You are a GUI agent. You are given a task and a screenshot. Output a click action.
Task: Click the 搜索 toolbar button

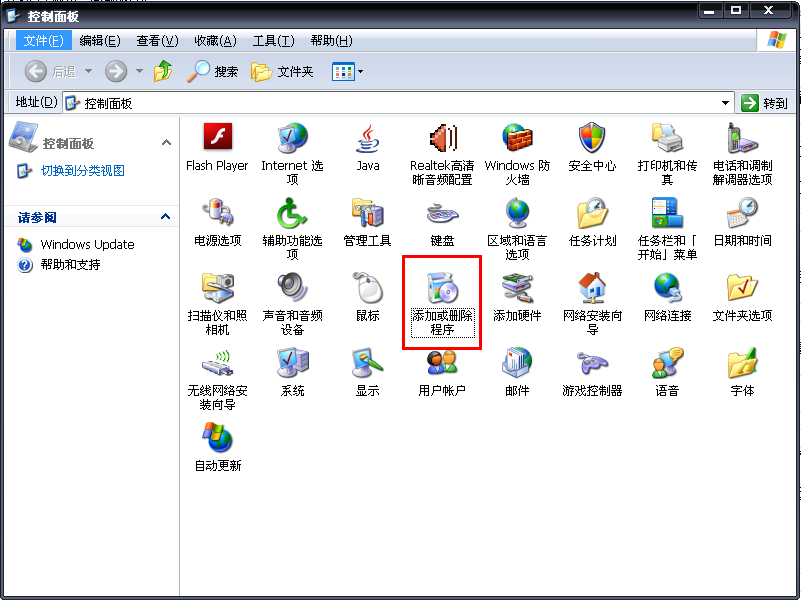[213, 71]
